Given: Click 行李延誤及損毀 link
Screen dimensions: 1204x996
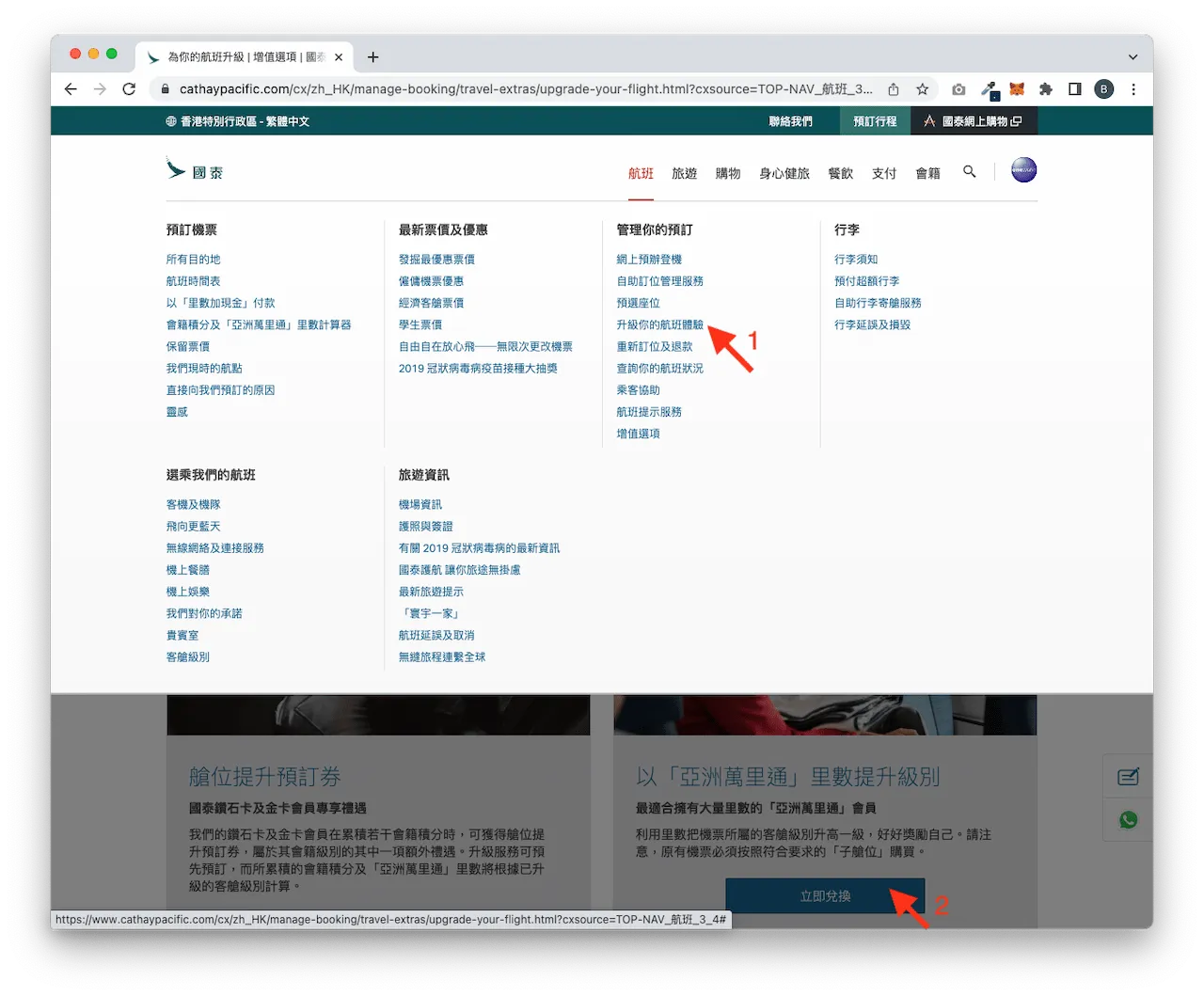Looking at the screenshot, I should 872,324.
